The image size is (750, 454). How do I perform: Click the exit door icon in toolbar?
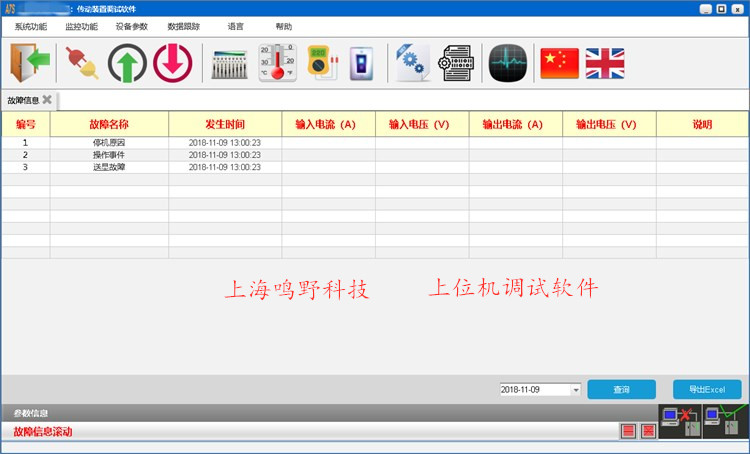point(30,63)
